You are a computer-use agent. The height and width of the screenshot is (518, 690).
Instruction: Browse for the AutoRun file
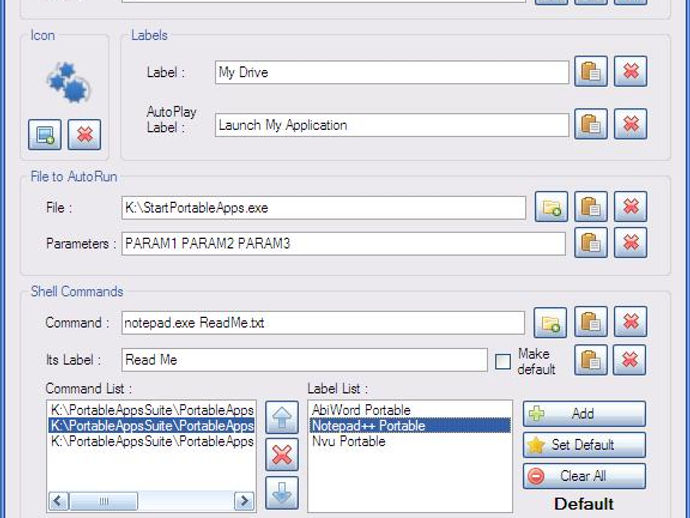551,207
